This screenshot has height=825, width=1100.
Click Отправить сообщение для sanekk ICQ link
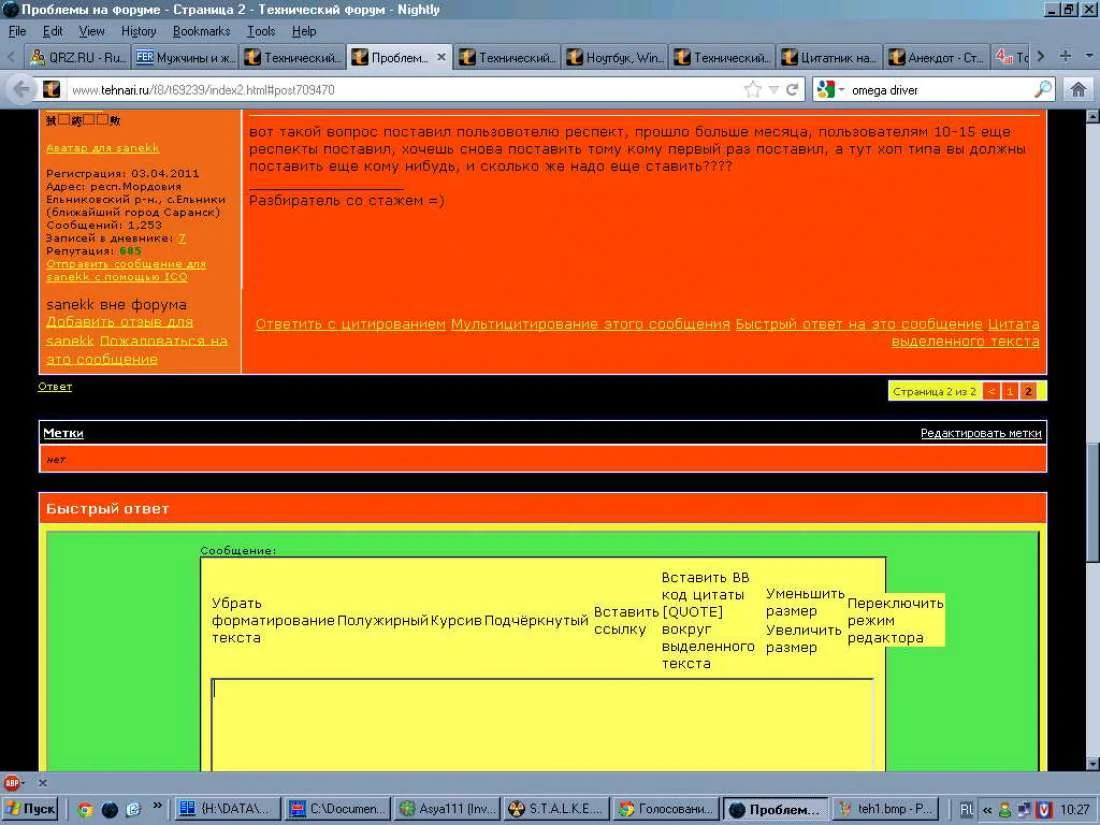(x=126, y=270)
